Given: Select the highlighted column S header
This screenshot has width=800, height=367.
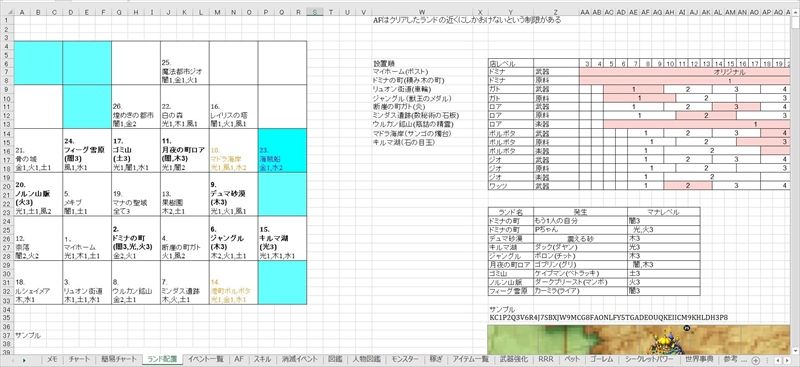Looking at the screenshot, I should 315,12.
